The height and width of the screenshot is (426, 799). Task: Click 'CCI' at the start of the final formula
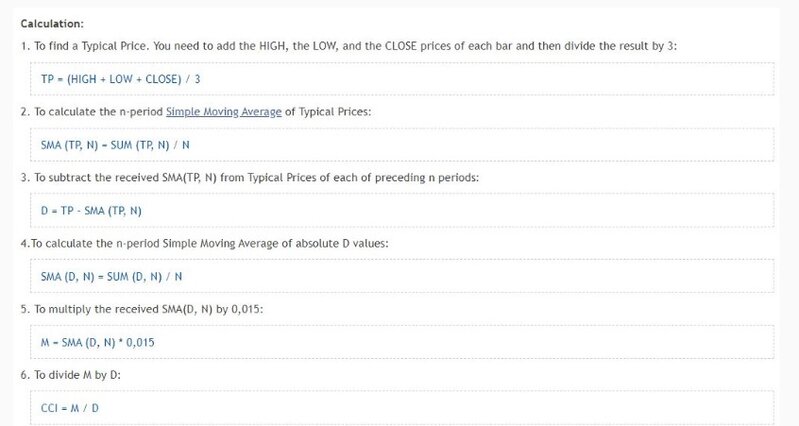[50, 408]
